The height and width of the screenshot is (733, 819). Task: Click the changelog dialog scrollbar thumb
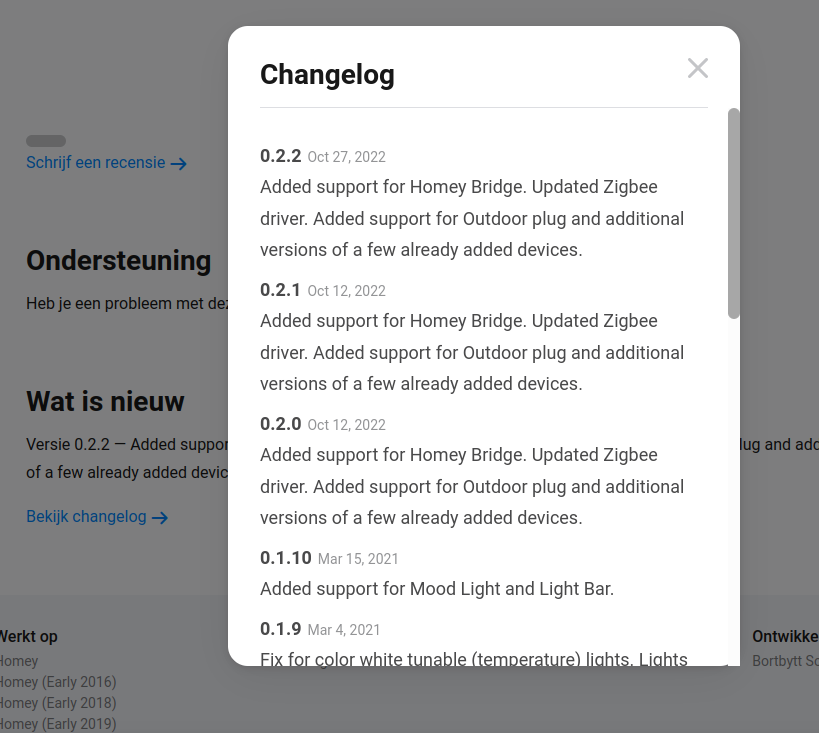[733, 213]
